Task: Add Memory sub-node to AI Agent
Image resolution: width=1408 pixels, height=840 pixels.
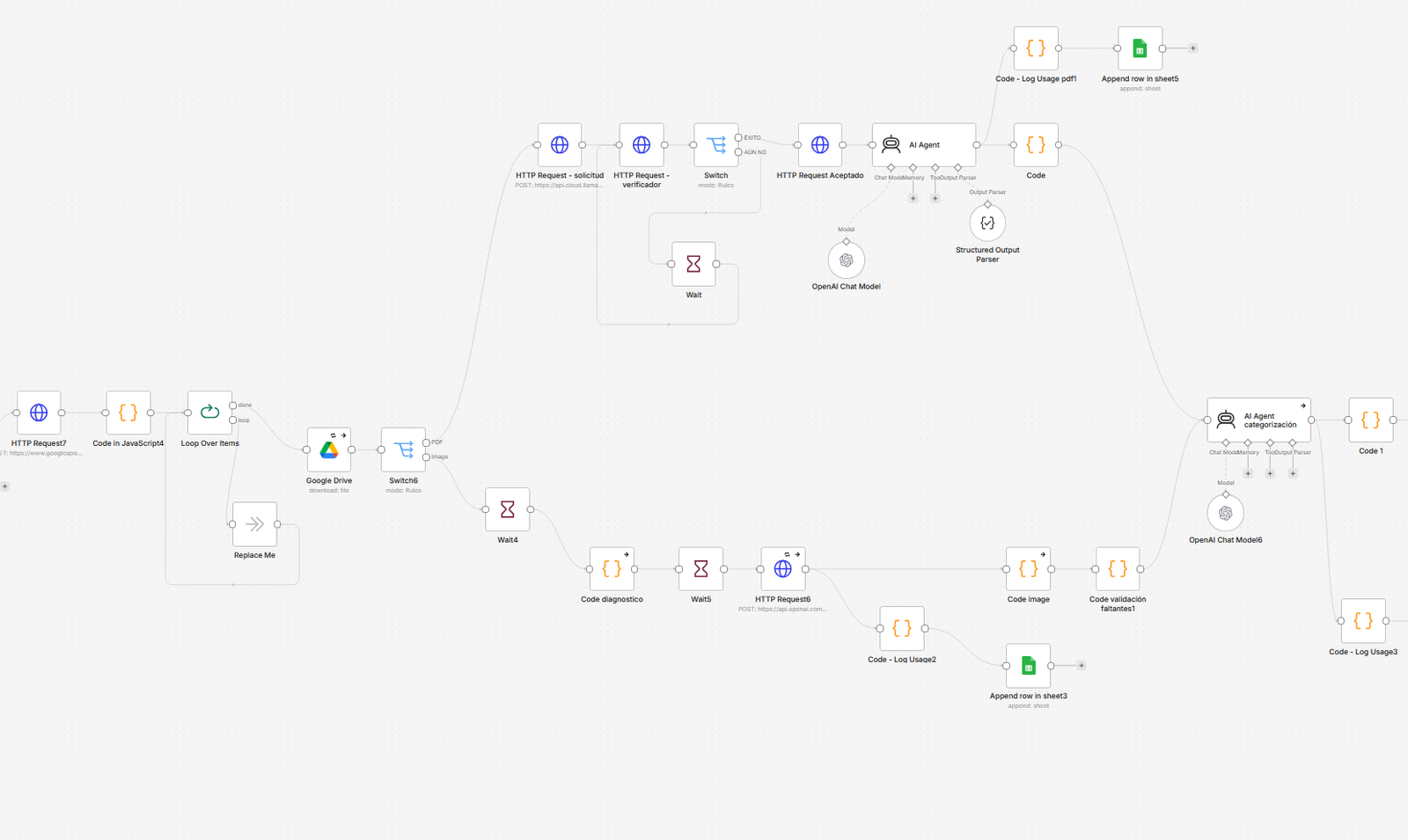Action: (x=913, y=198)
